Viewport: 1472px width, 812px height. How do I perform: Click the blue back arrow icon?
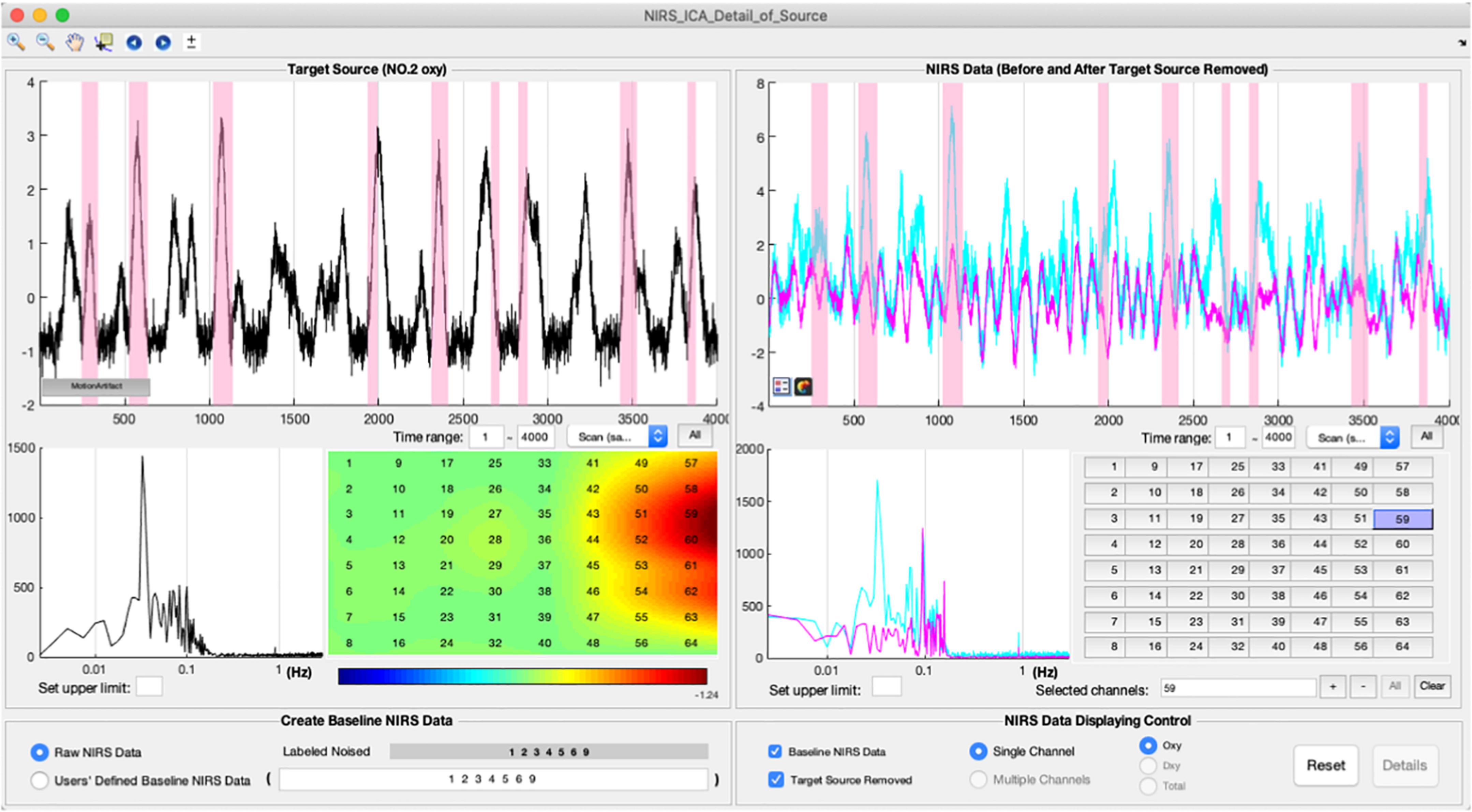click(x=134, y=42)
